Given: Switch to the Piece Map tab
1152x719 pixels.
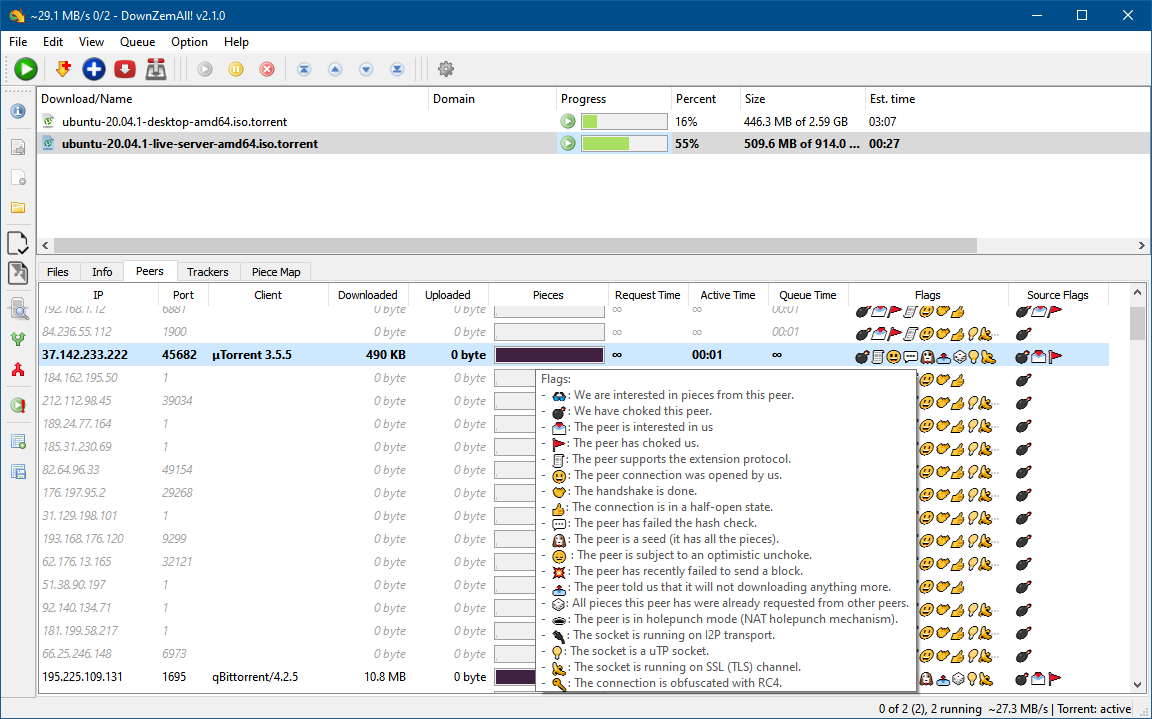Looking at the screenshot, I should pyautogui.click(x=276, y=272).
